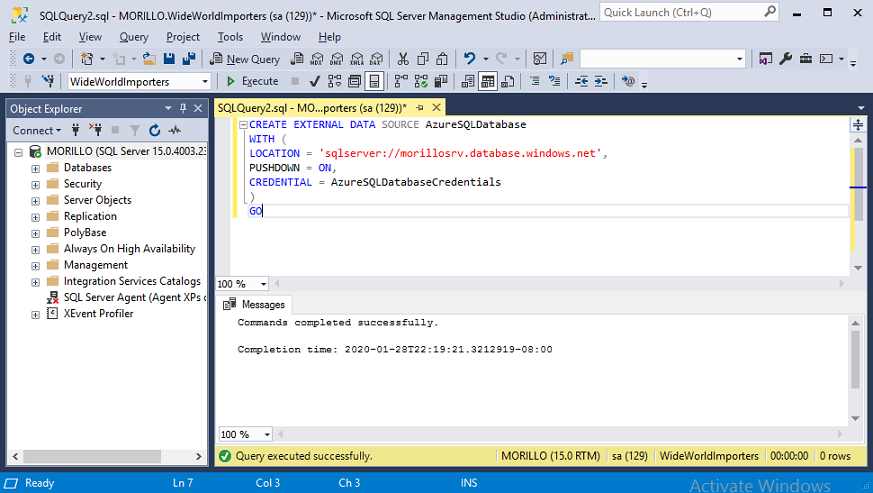Image resolution: width=873 pixels, height=493 pixels.
Task: Expand the Databases folder node
Action: coord(36,168)
